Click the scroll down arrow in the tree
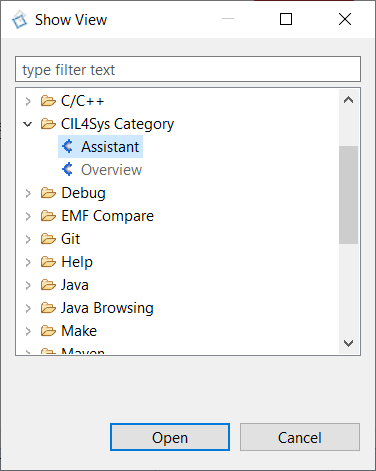 348,343
